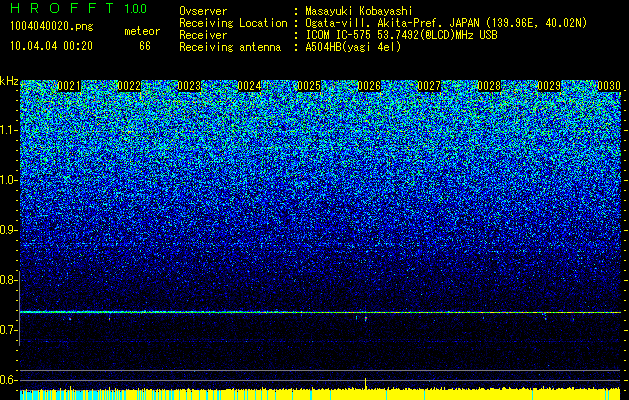This screenshot has height=400, width=629.
Task: Click the 0.6 kHz axis label
Action: [8, 380]
